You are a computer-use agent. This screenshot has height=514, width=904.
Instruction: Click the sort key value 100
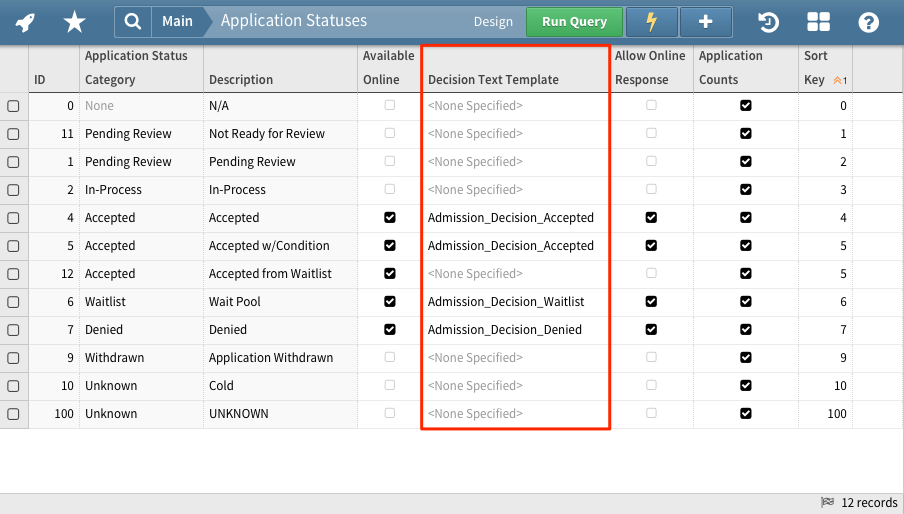pyautogui.click(x=837, y=413)
